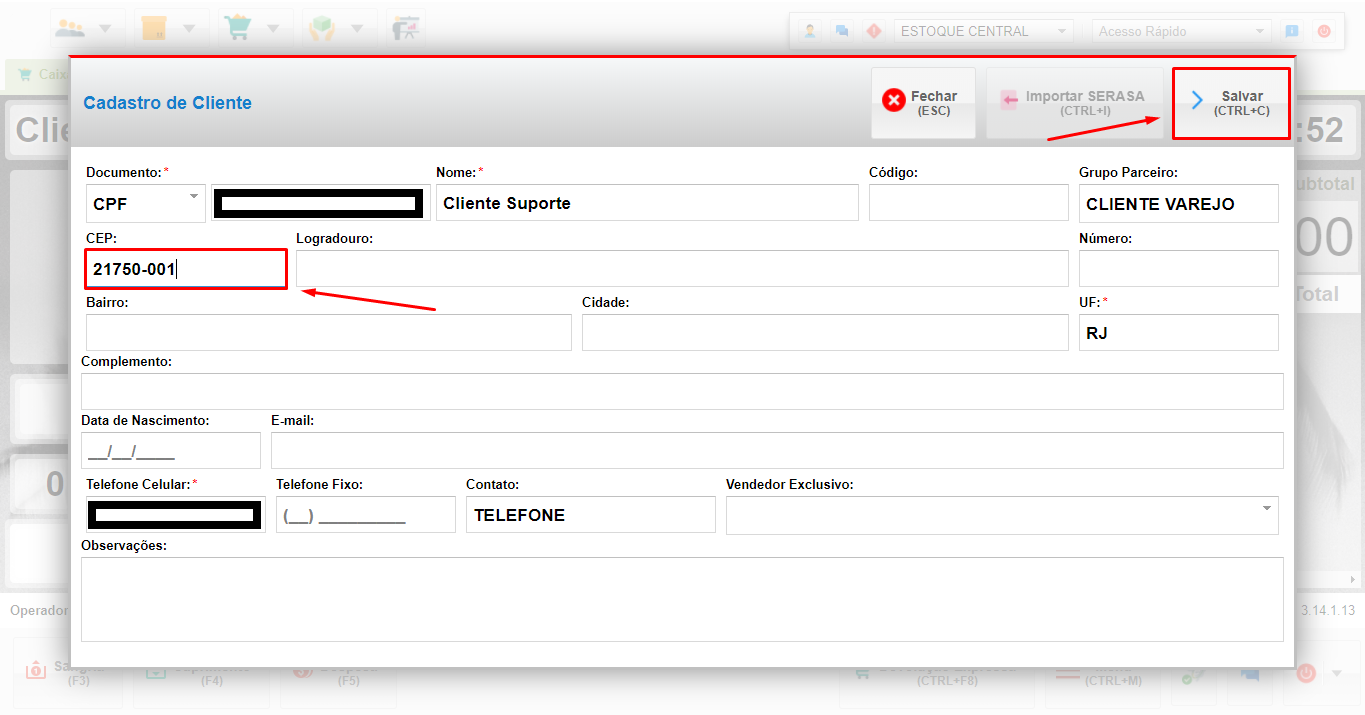The width and height of the screenshot is (1365, 715).
Task: Click the Logradouro text field
Action: (x=682, y=269)
